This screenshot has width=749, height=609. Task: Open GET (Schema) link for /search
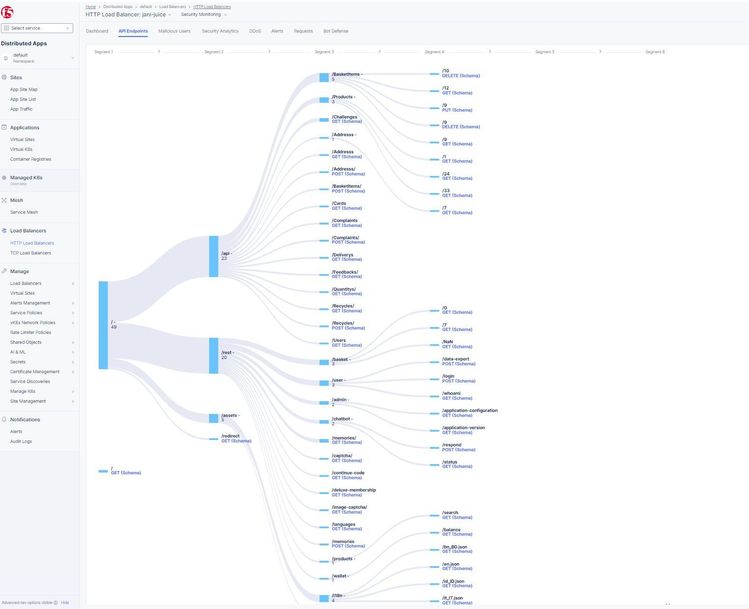tap(457, 517)
